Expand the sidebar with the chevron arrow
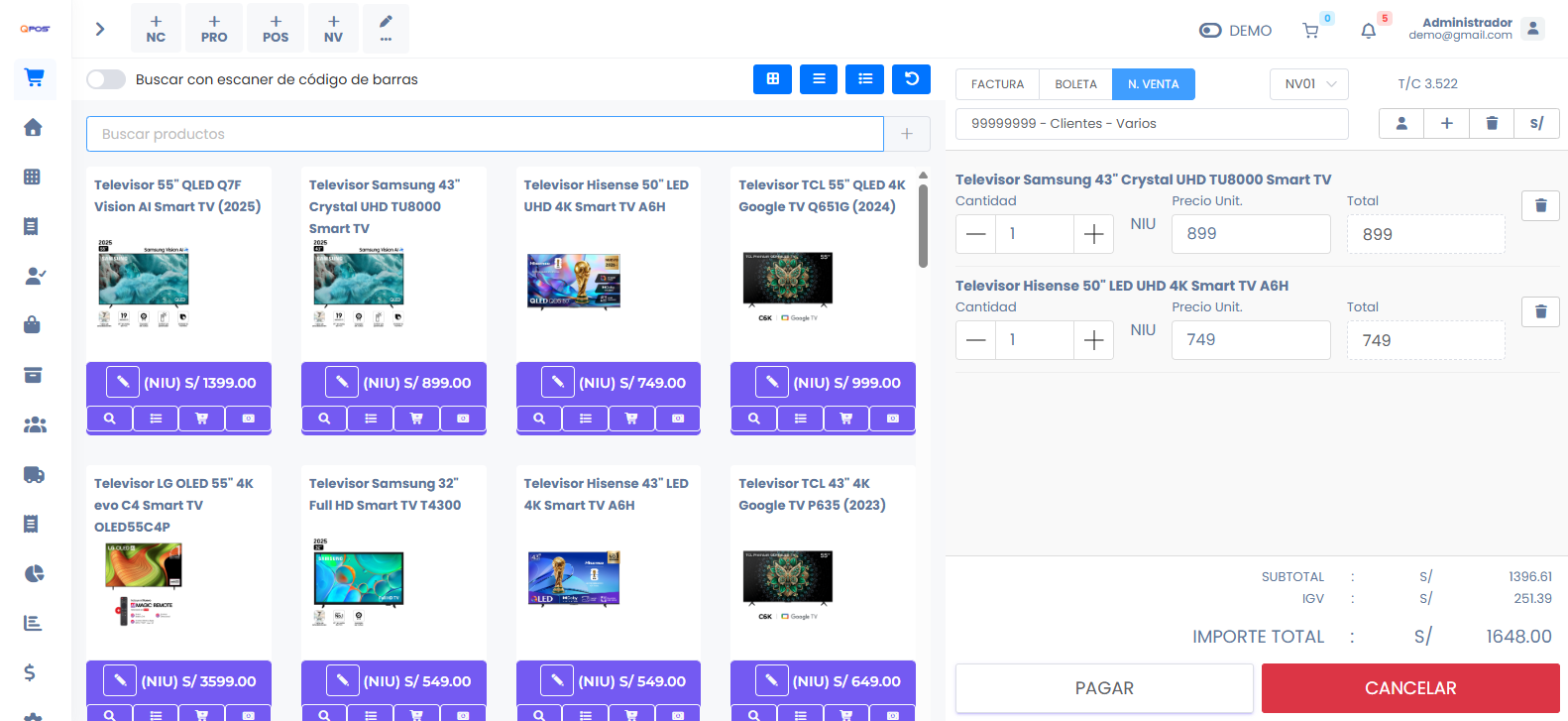The height and width of the screenshot is (721, 1568). tap(99, 29)
